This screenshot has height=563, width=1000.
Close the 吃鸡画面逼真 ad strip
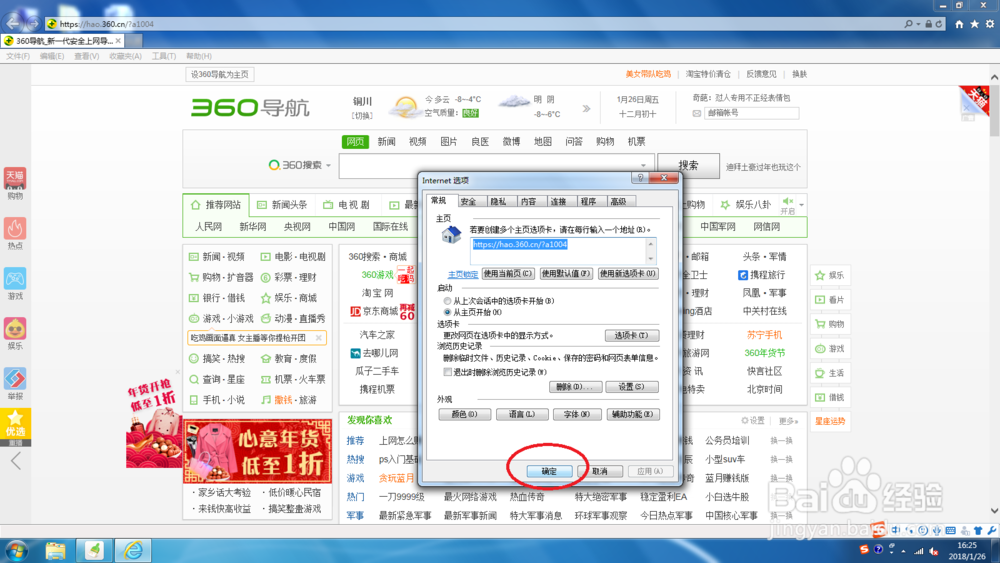click(319, 338)
